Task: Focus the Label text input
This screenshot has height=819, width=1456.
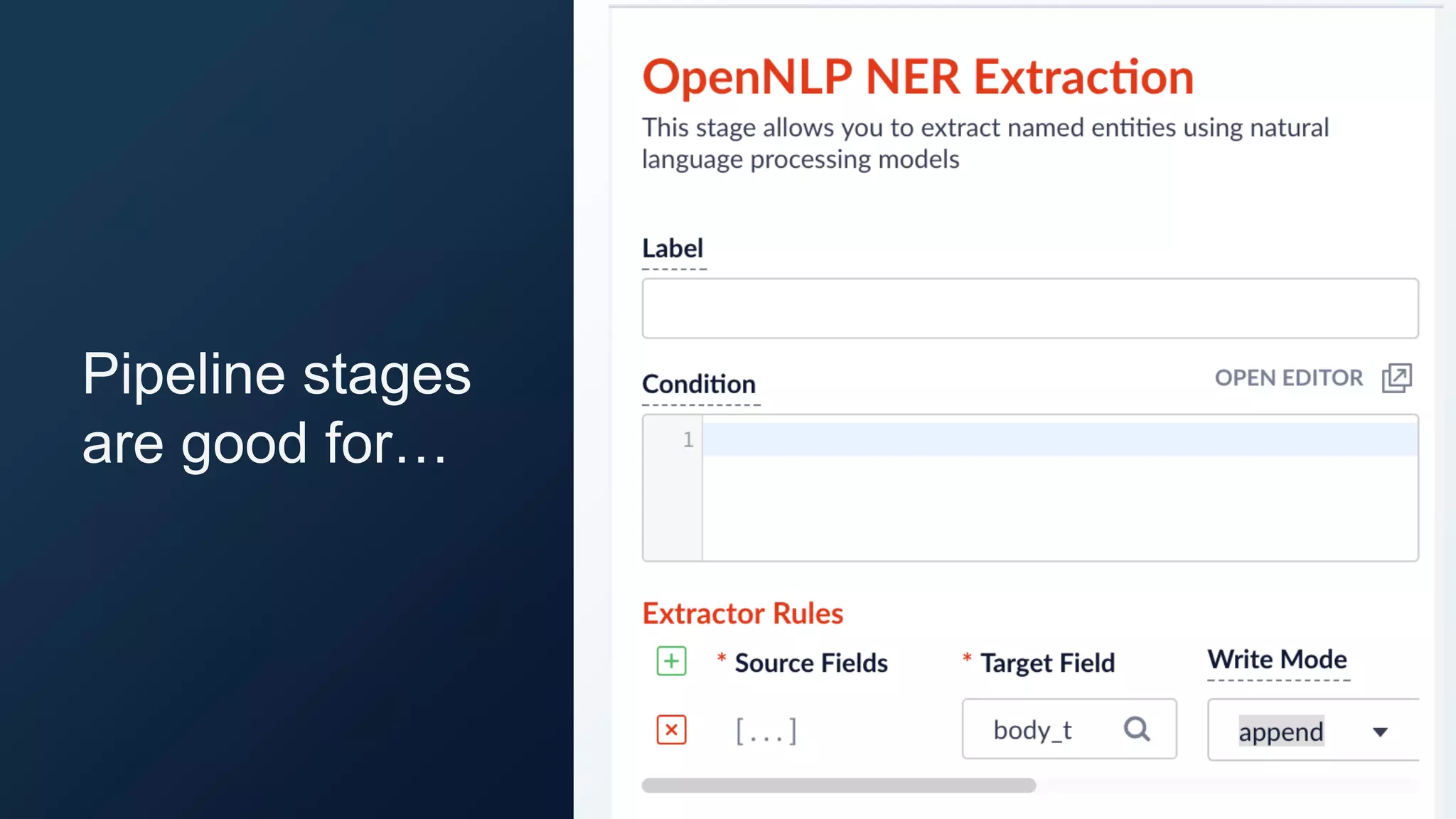Action: [1030, 309]
